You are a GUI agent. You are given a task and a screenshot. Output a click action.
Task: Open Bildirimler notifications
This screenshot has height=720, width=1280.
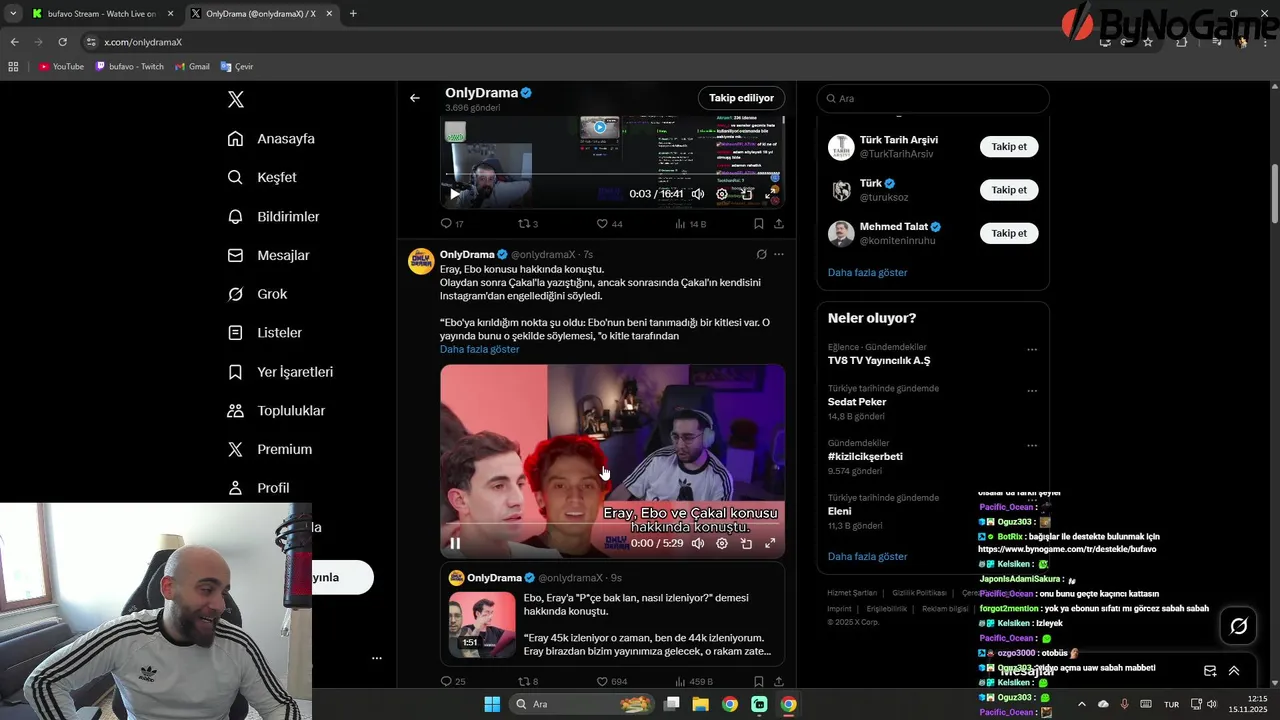pos(273,216)
